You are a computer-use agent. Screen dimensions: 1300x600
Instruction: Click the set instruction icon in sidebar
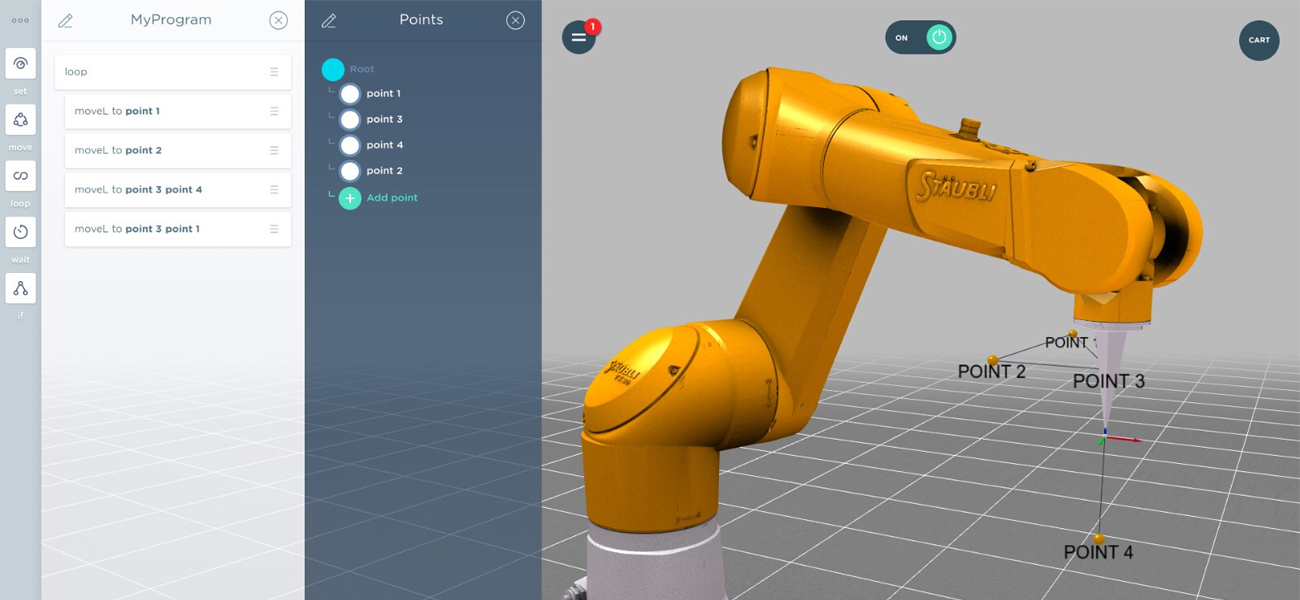click(x=20, y=64)
